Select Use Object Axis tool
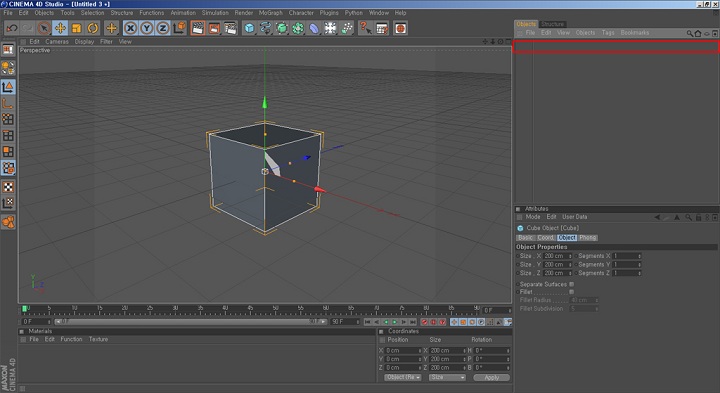The height and width of the screenshot is (393, 720). 8,103
